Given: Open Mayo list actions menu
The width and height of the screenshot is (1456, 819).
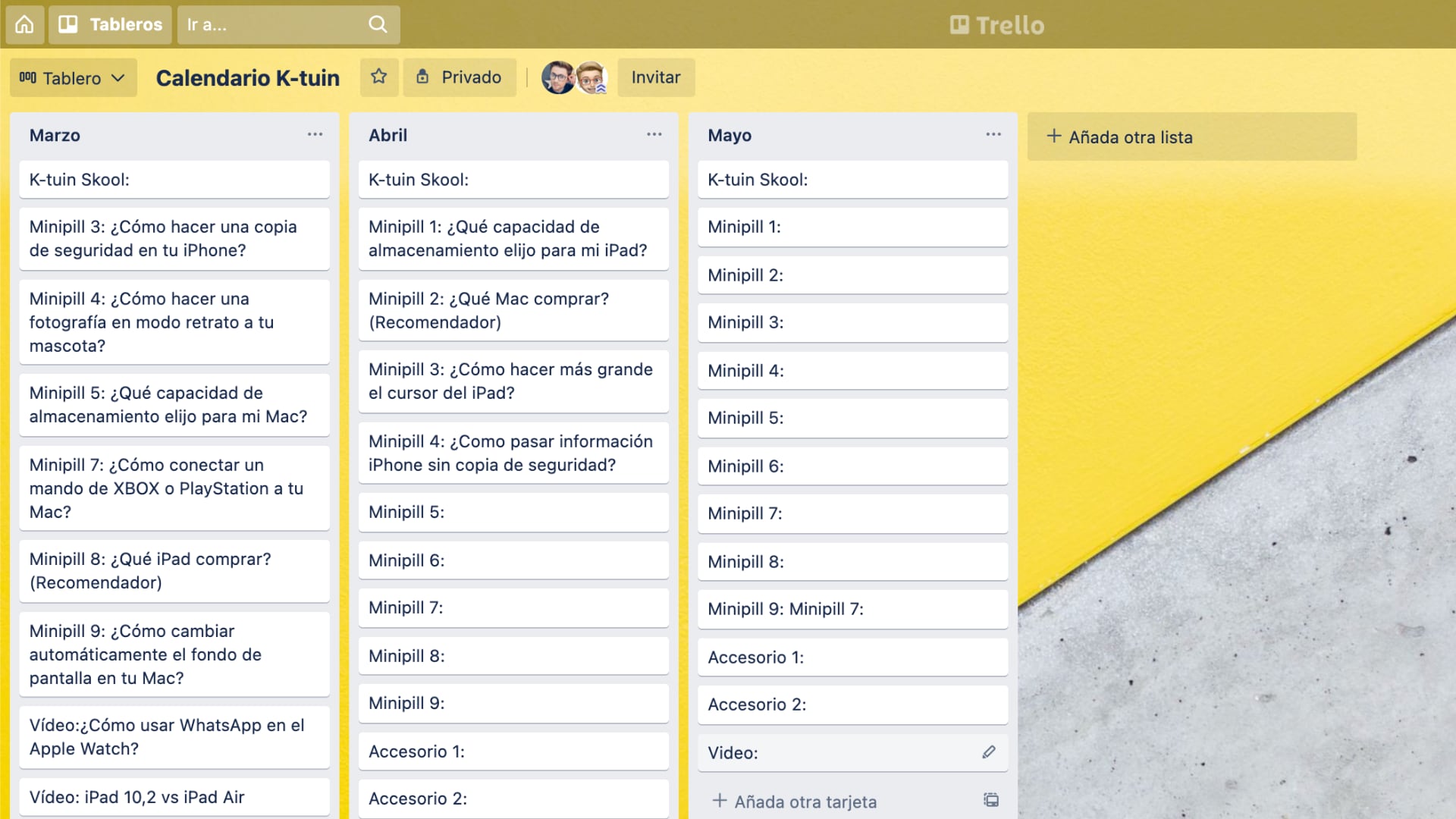Looking at the screenshot, I should [993, 134].
